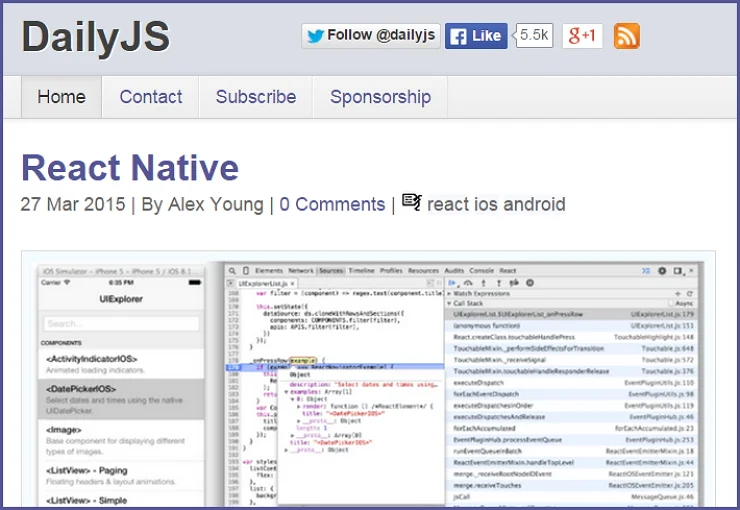Open the orange RSS feed icon
The width and height of the screenshot is (740, 510).
pos(627,36)
